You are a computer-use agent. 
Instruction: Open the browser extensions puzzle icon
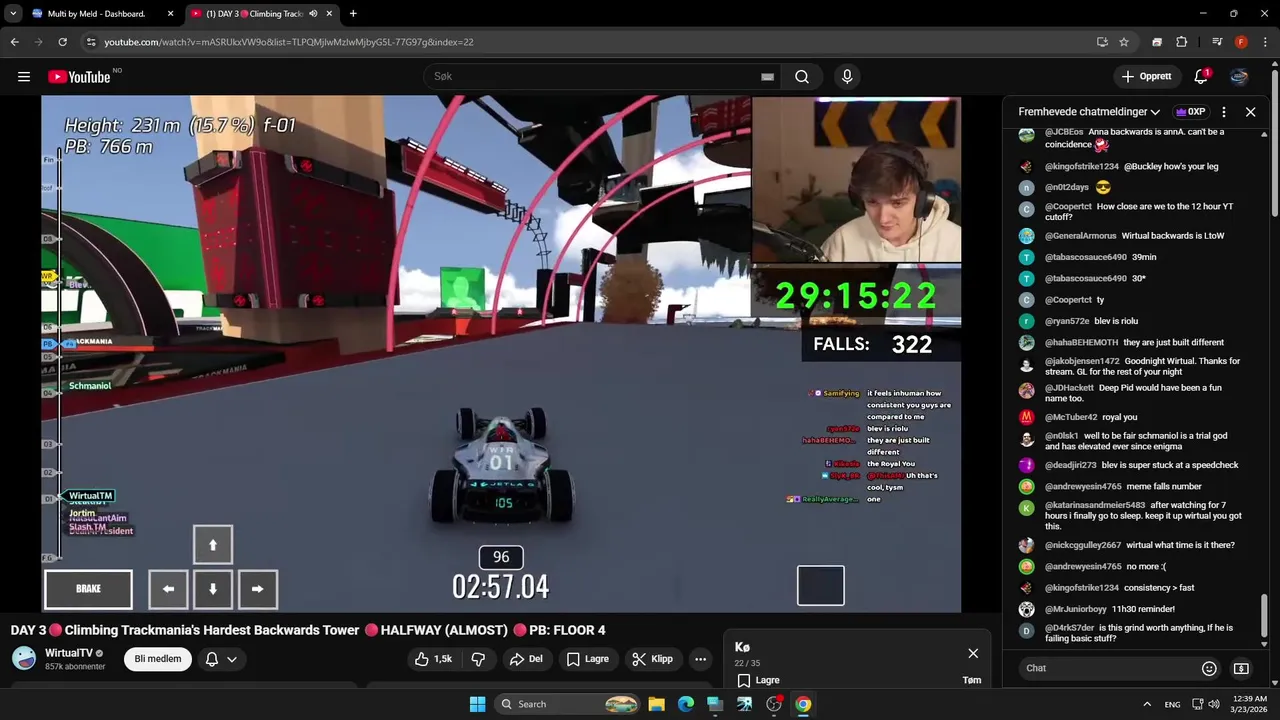click(x=1182, y=42)
